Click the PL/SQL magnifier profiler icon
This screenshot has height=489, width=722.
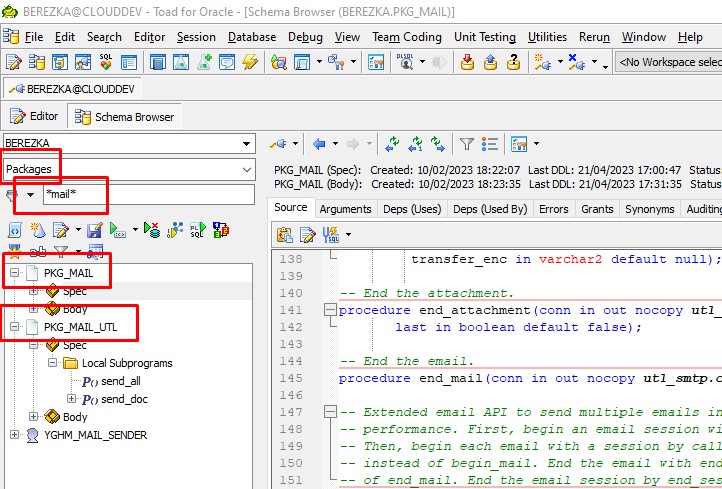point(405,62)
